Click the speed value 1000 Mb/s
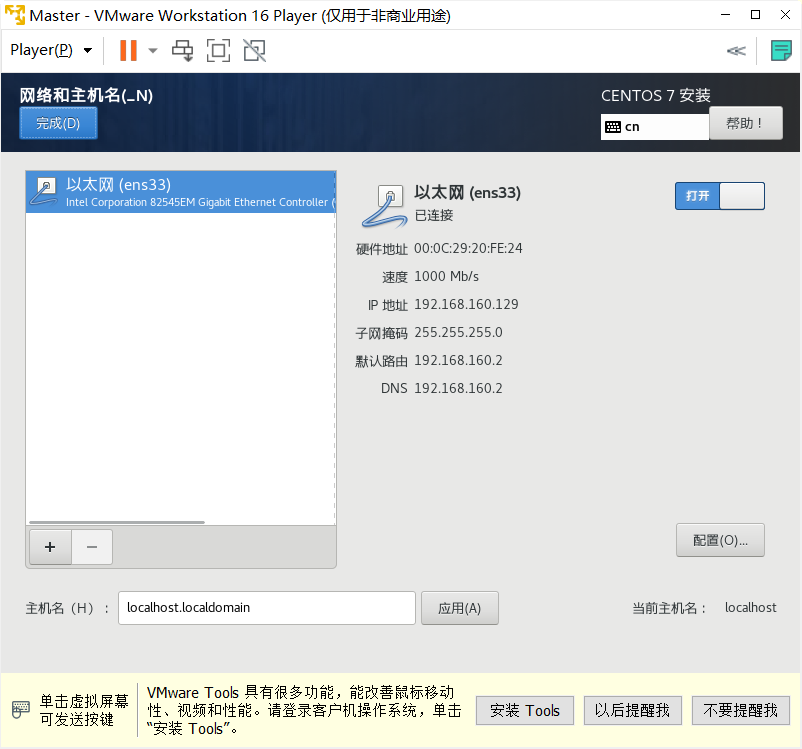The width and height of the screenshot is (802, 749). click(x=446, y=277)
